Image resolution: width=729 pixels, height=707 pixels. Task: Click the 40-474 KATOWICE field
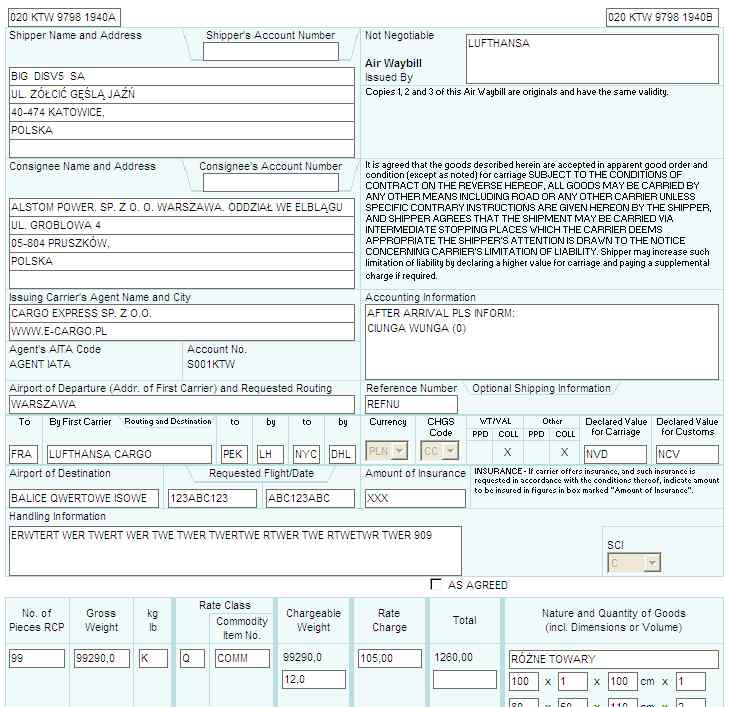point(182,112)
